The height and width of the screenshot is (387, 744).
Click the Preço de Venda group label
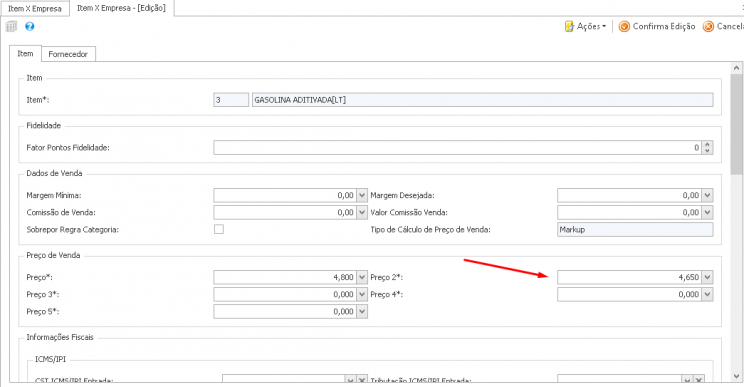point(53,255)
